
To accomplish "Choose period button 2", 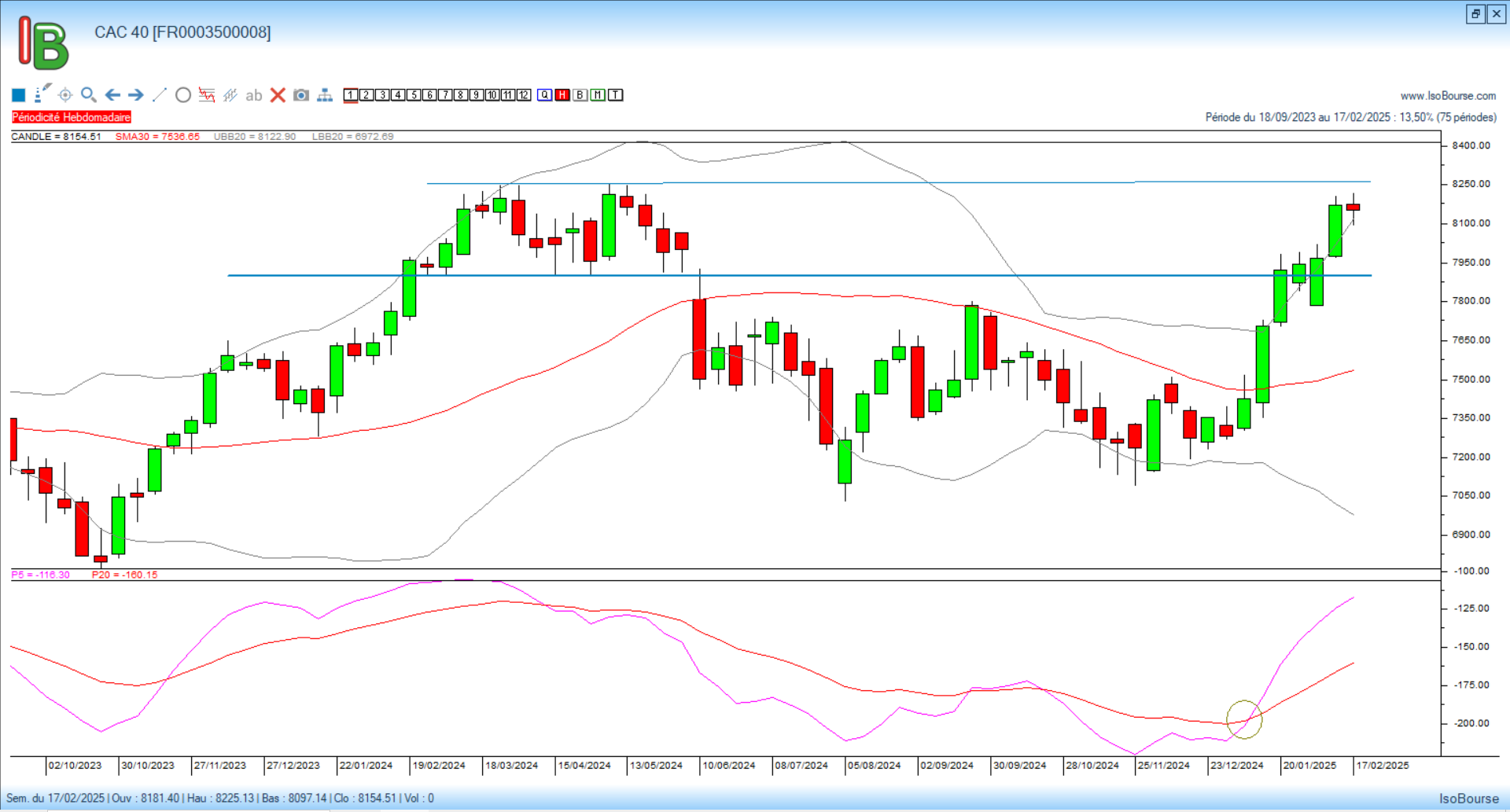I will [x=366, y=95].
